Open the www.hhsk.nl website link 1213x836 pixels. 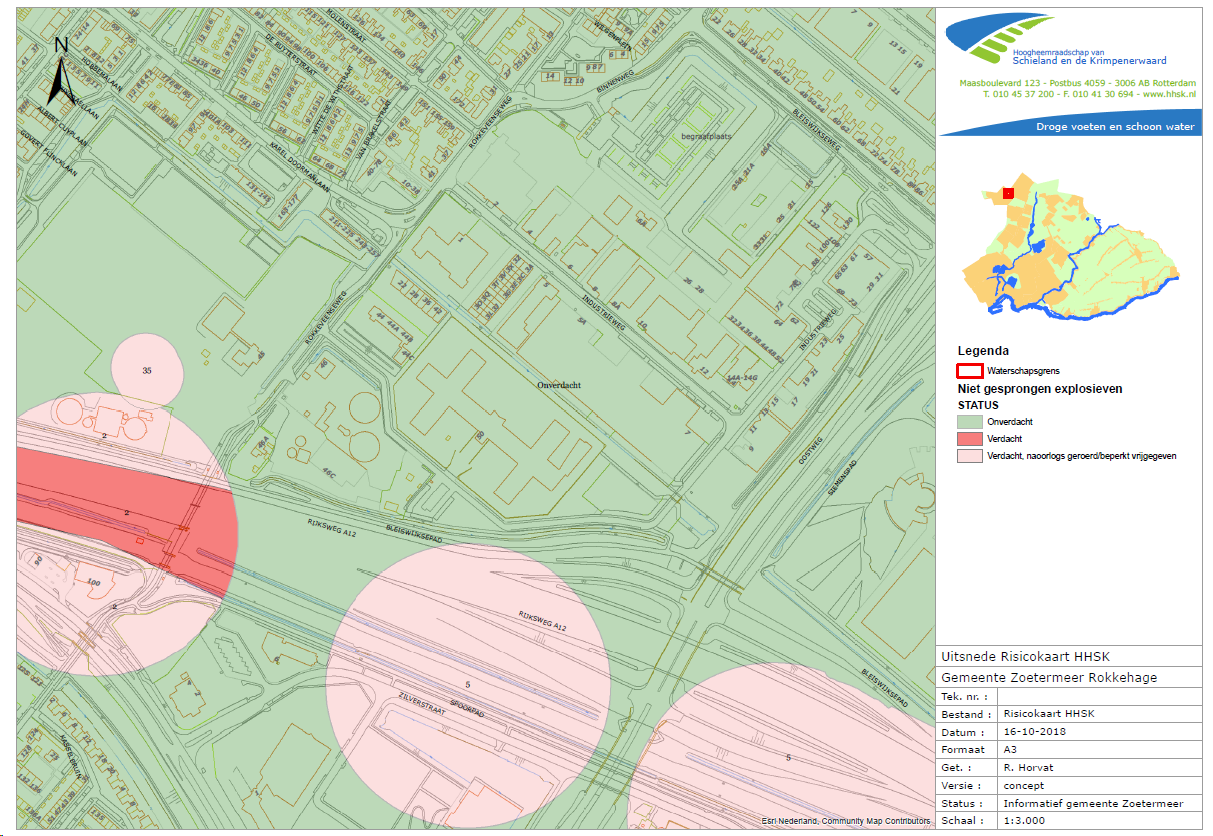coord(1169,94)
